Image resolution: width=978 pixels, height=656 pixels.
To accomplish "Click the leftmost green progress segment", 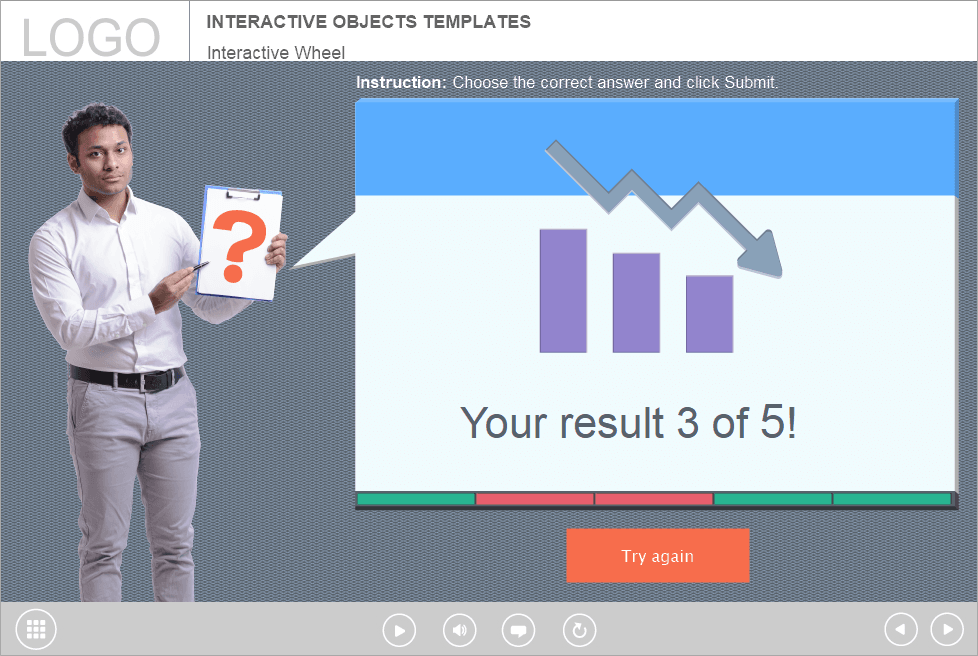I will tap(413, 498).
